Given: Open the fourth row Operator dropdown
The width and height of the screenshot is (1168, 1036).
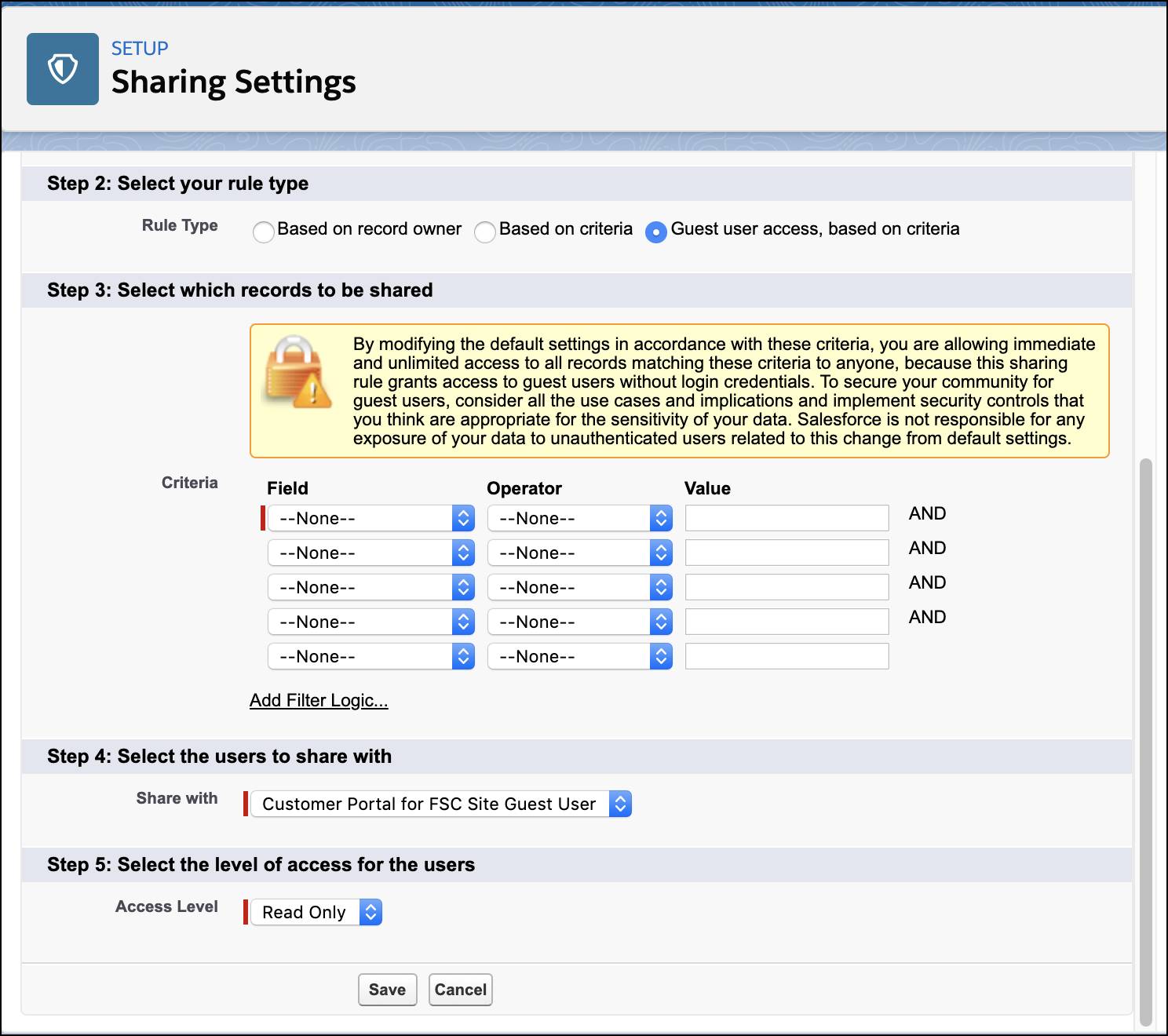Looking at the screenshot, I should tap(580, 622).
